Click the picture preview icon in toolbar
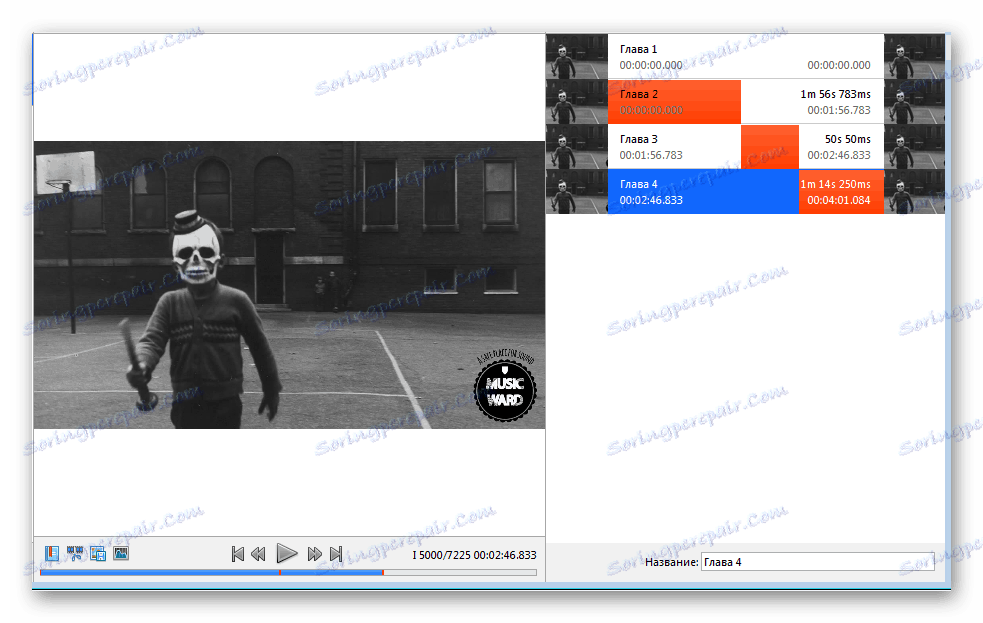The width and height of the screenshot is (983, 623). click(121, 553)
